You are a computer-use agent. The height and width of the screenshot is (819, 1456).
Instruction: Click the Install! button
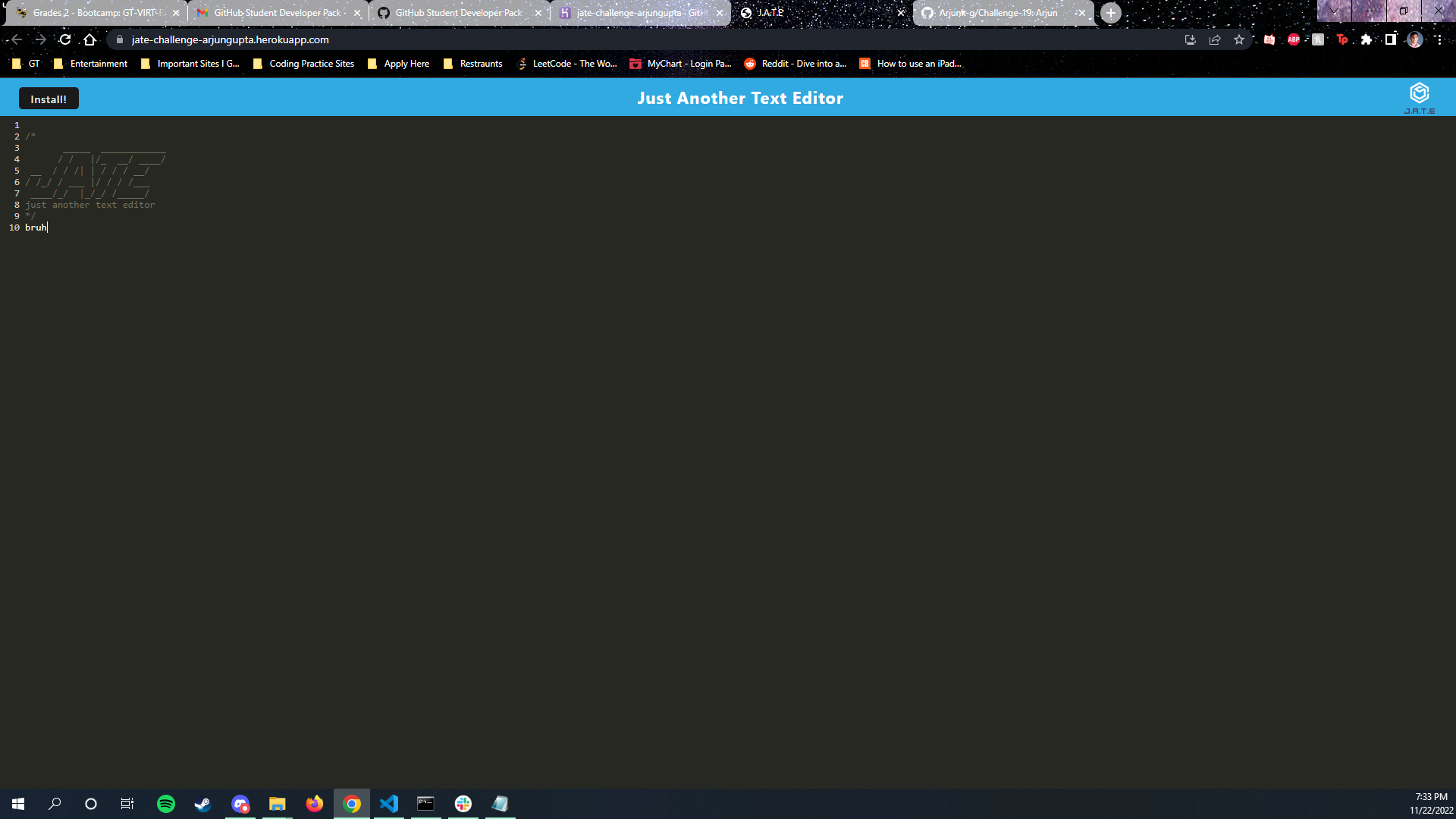[49, 99]
